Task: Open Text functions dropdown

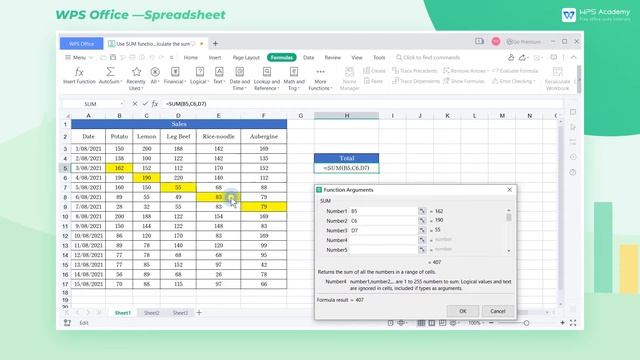Action: pyautogui.click(x=219, y=76)
